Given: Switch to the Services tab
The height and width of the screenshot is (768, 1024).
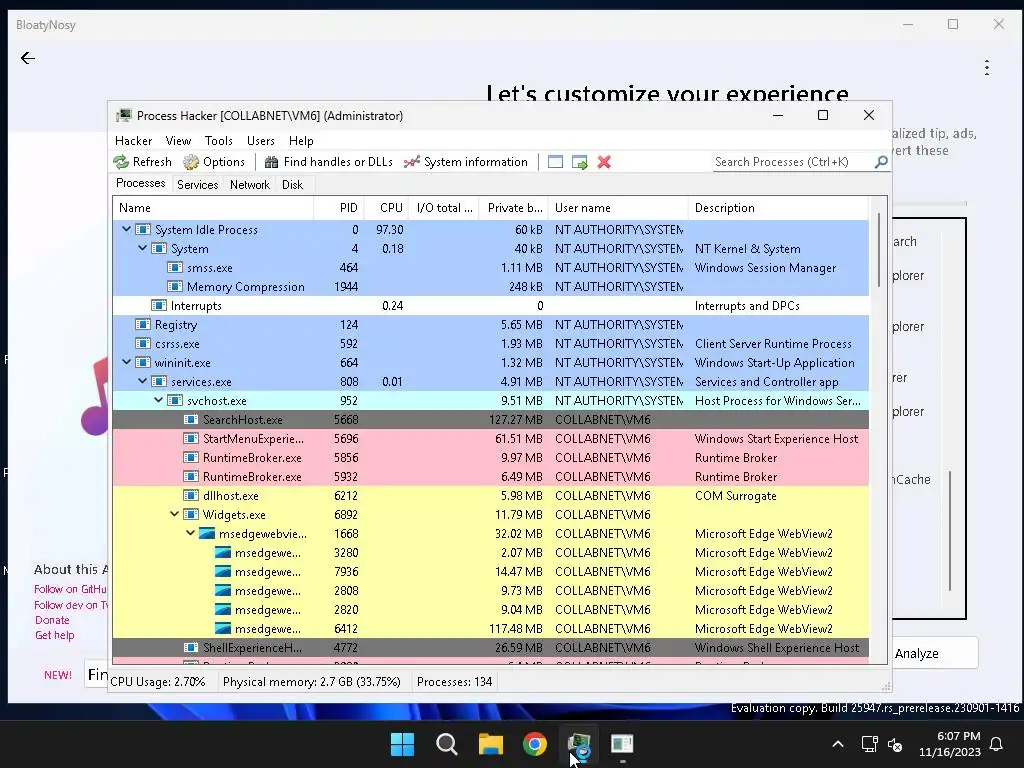Looking at the screenshot, I should point(197,185).
